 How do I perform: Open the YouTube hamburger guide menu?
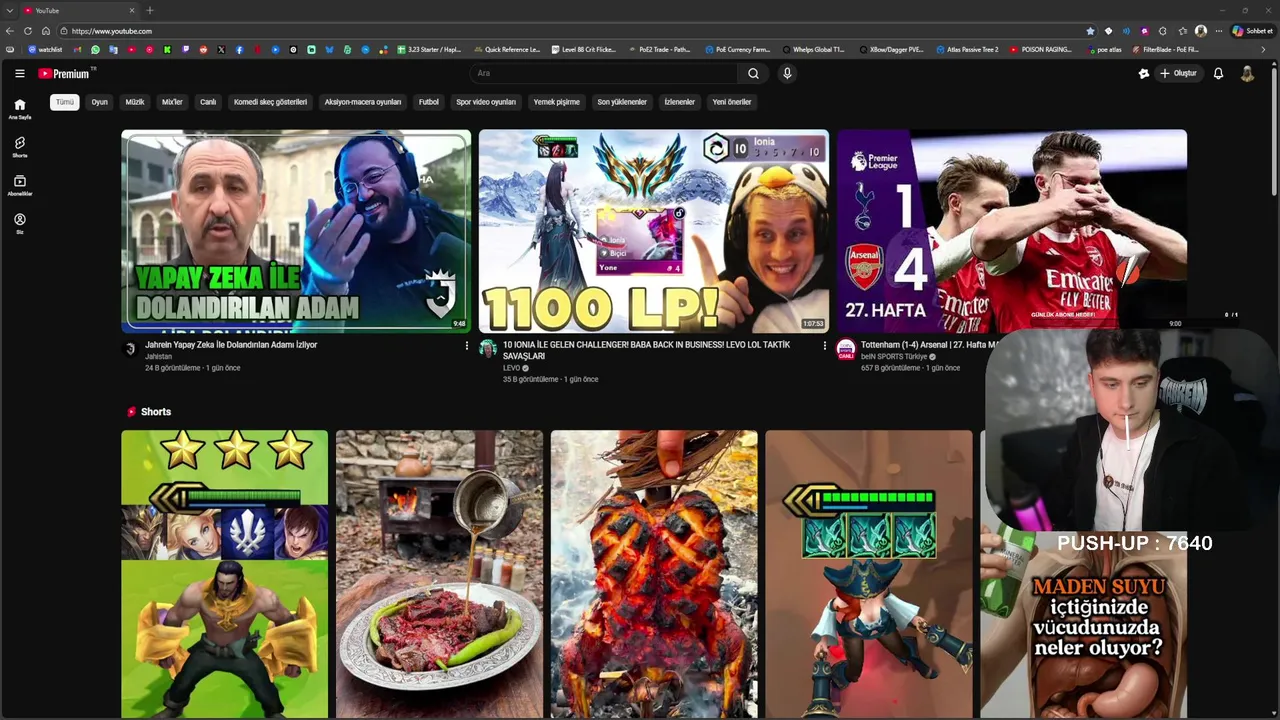click(19, 73)
